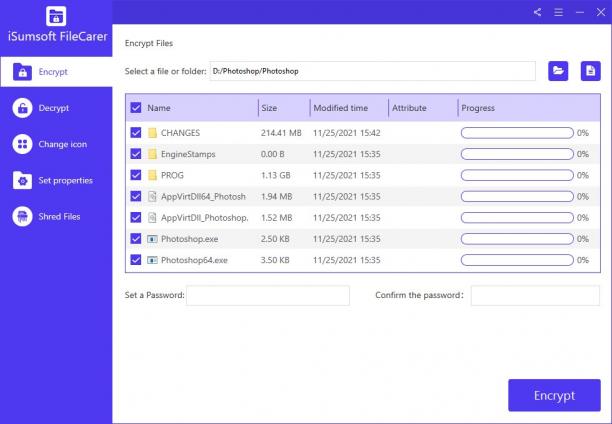Viewport: 612px width, 424px height.
Task: Click the 1.94 MB size value
Action: (x=276, y=196)
